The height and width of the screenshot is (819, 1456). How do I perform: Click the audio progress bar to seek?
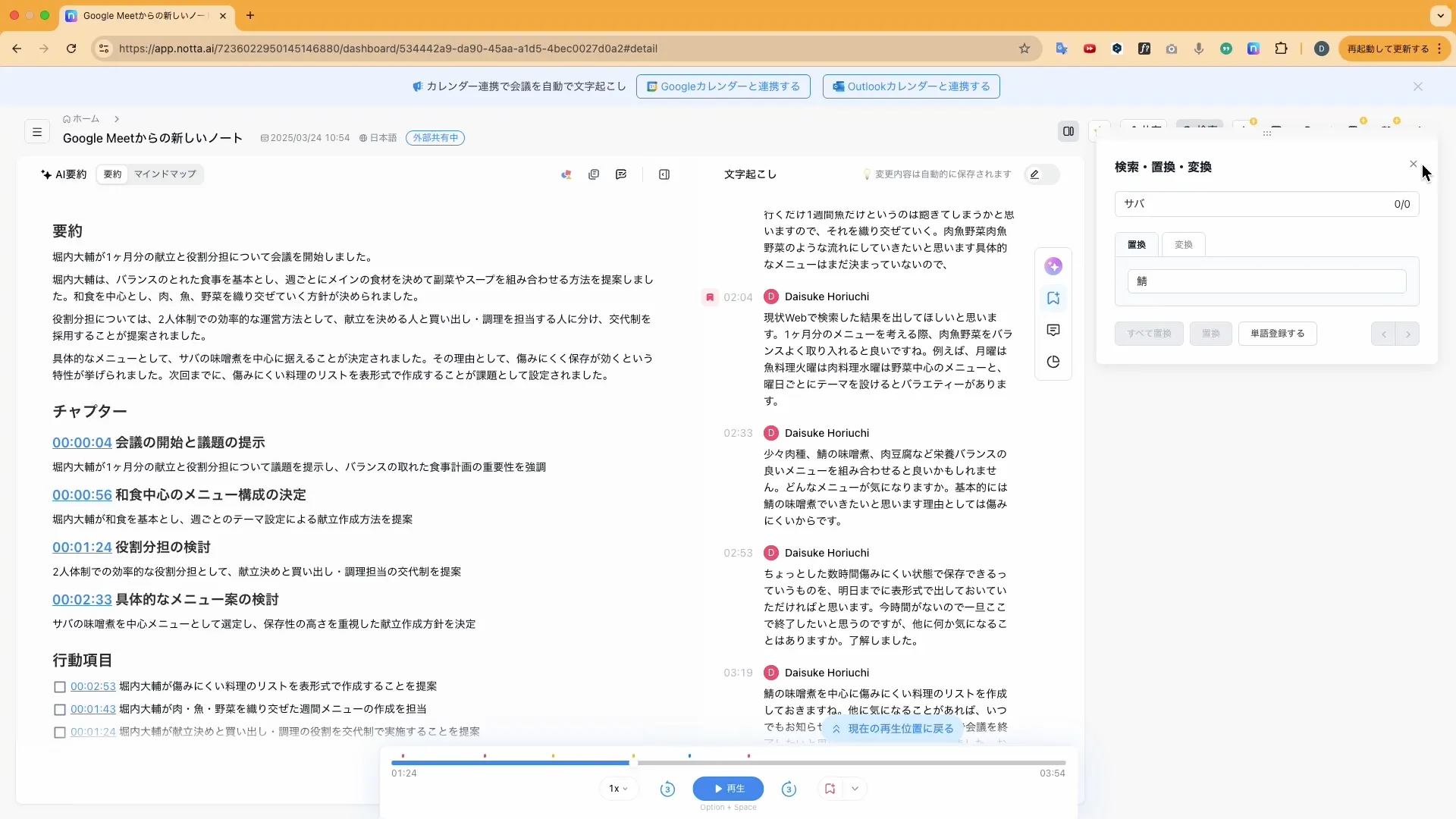click(728, 763)
